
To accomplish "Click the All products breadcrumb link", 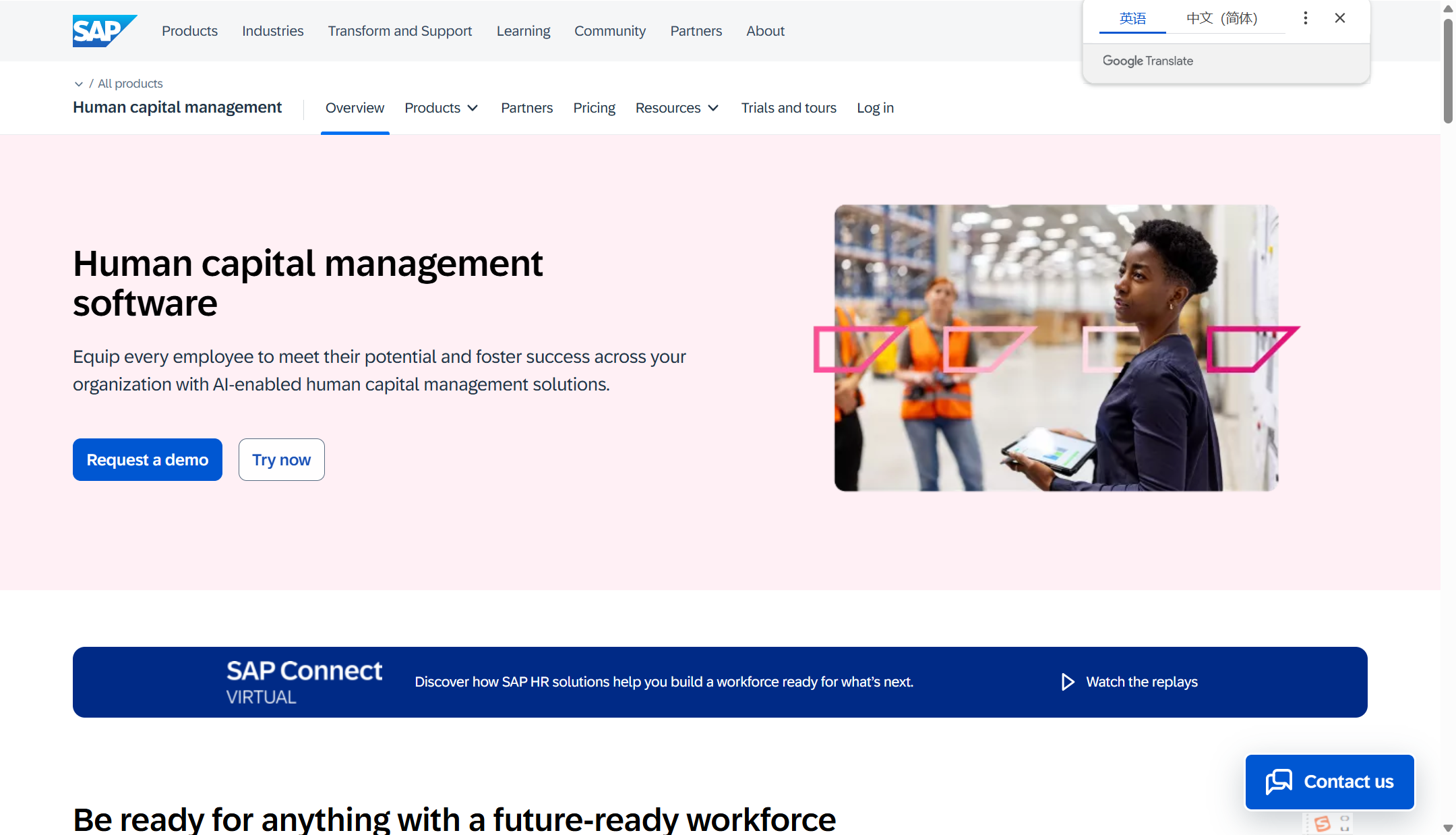I will pyautogui.click(x=130, y=84).
